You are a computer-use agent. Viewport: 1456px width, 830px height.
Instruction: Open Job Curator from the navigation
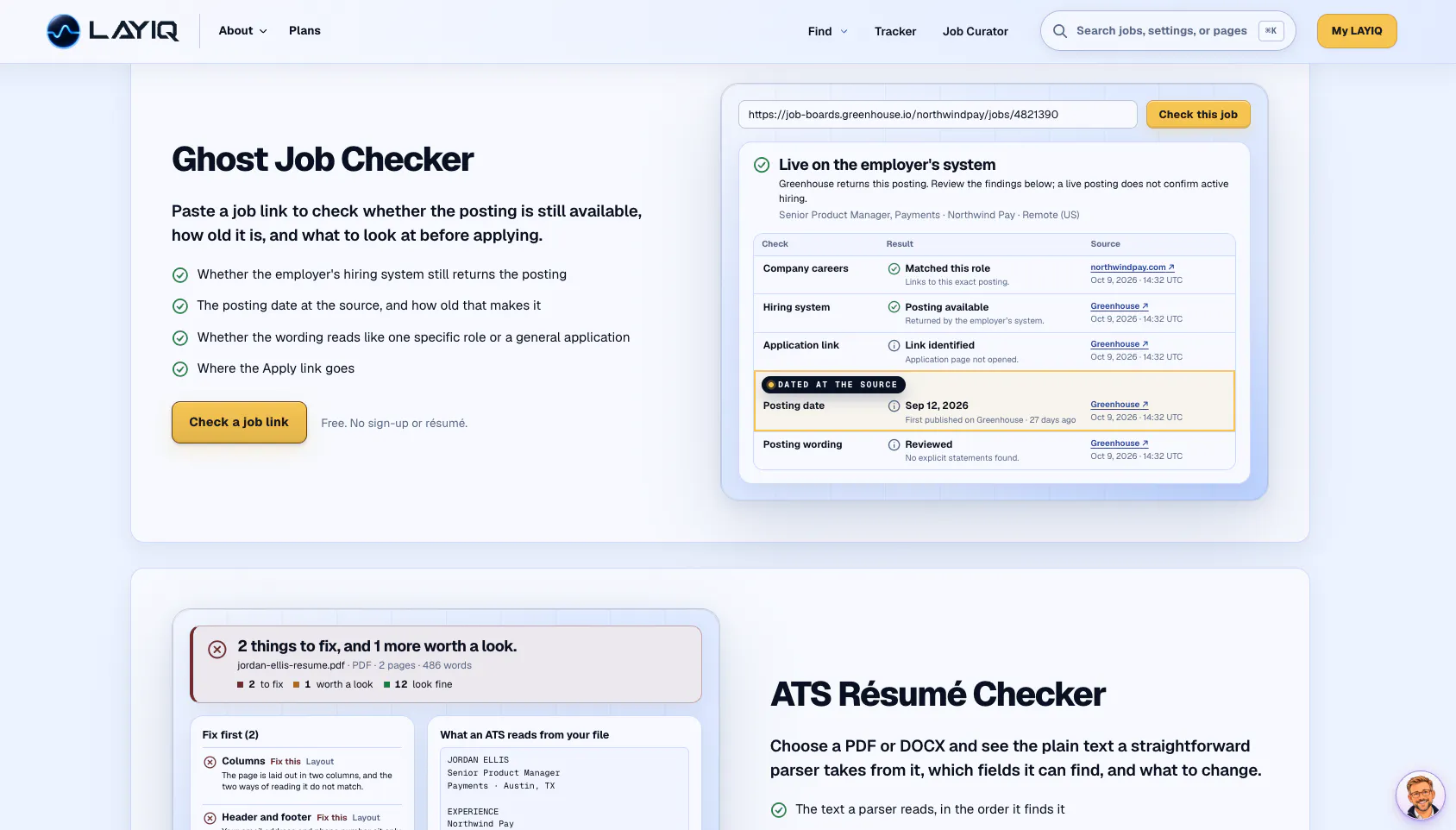coord(976,31)
